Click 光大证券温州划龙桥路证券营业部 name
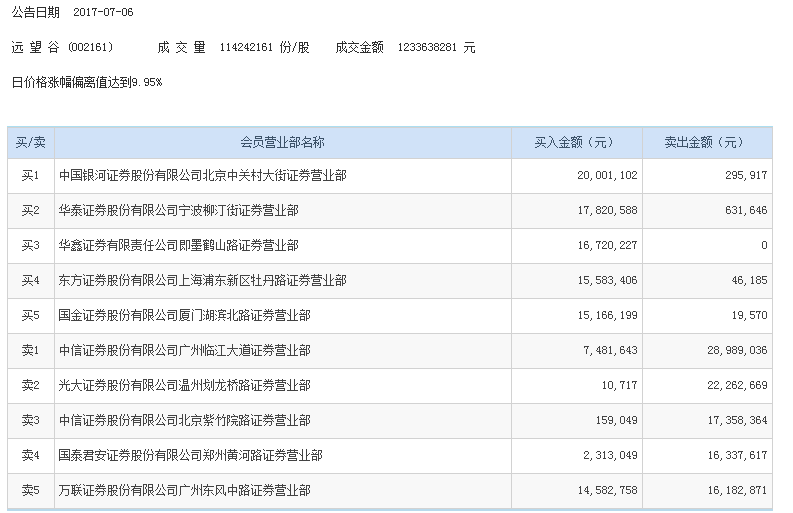Image resolution: width=793 pixels, height=513 pixels. (x=185, y=386)
